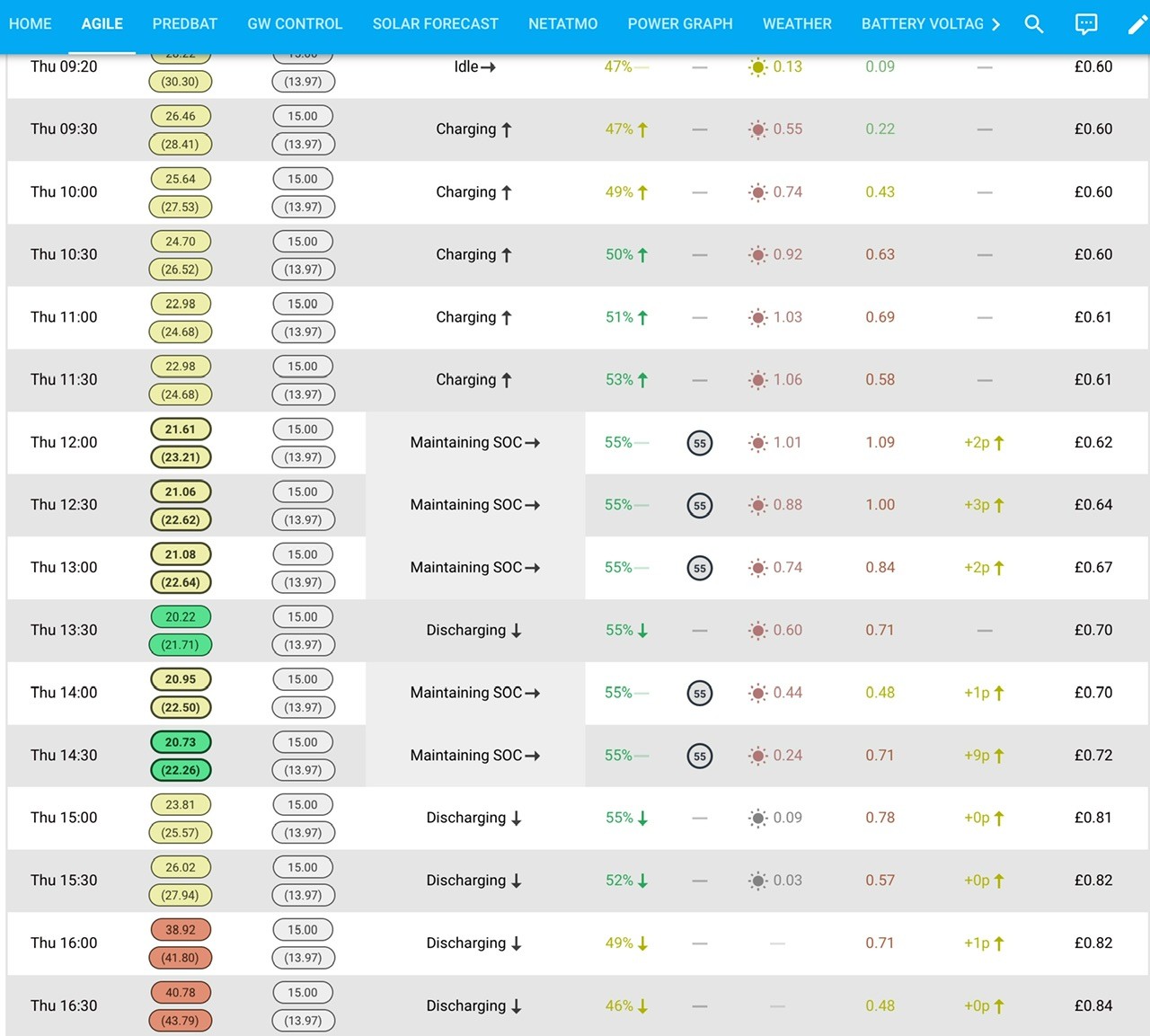Click the sun icon in Thu 09:30 row
The height and width of the screenshot is (1036, 1150).
[758, 129]
